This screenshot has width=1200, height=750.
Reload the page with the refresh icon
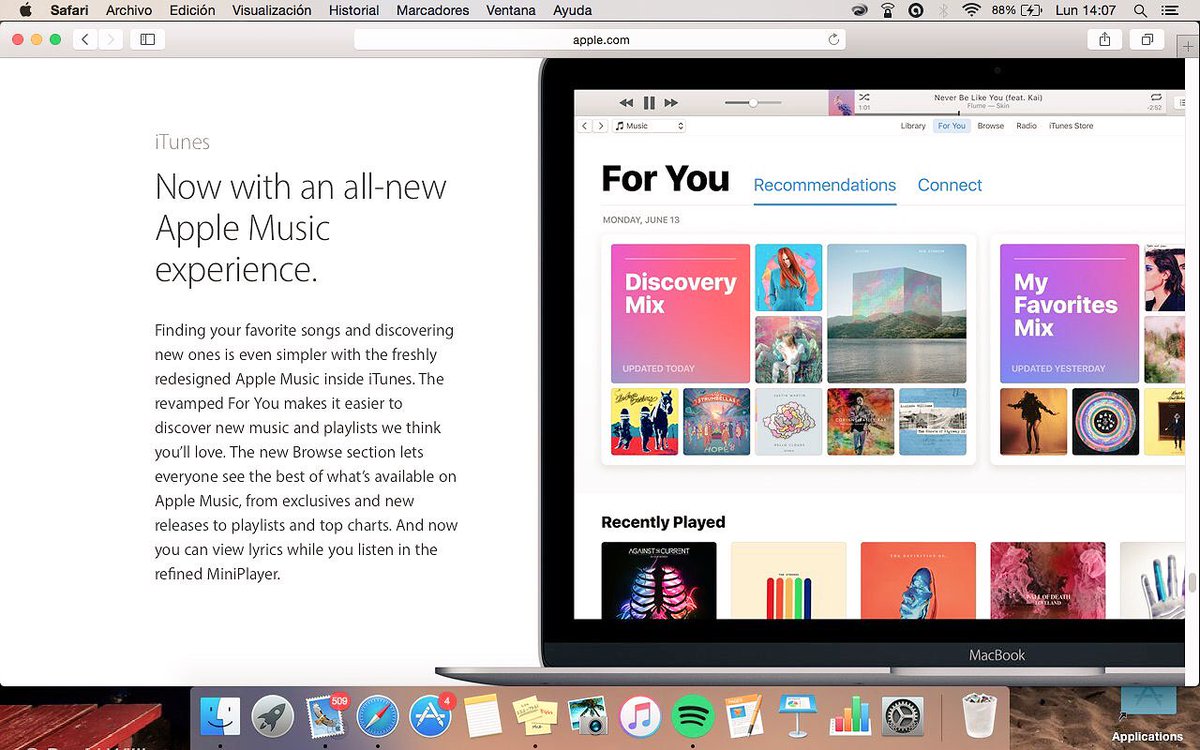click(833, 39)
